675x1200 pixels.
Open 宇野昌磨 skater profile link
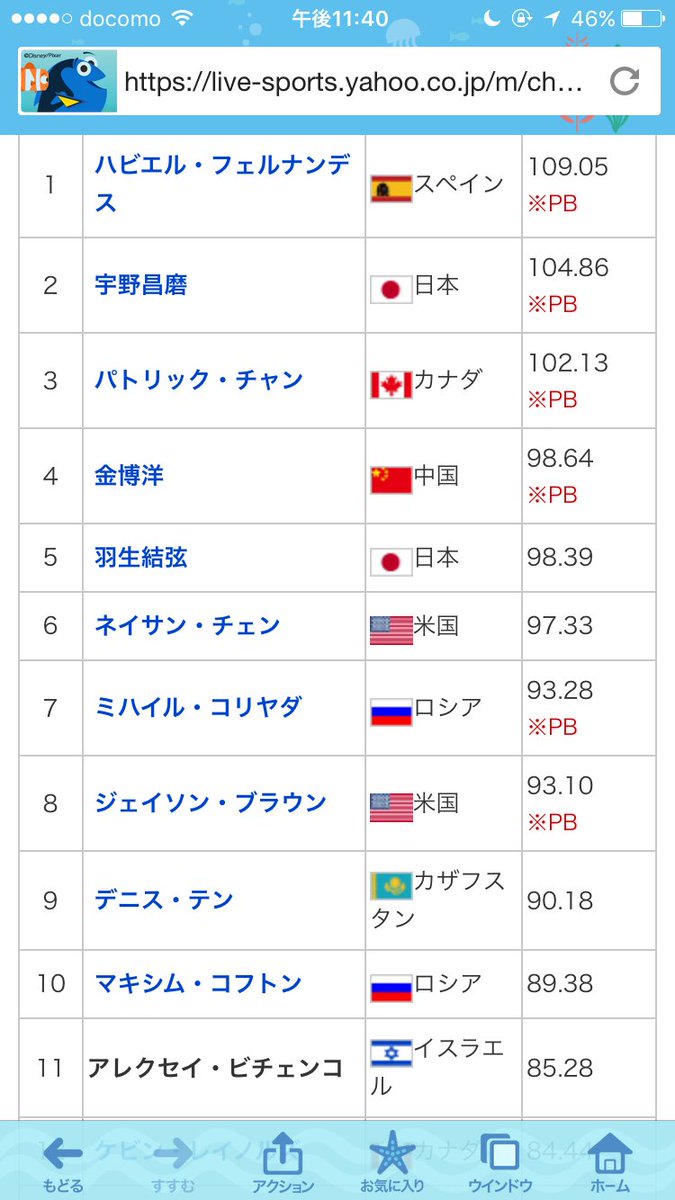pyautogui.click(x=141, y=286)
